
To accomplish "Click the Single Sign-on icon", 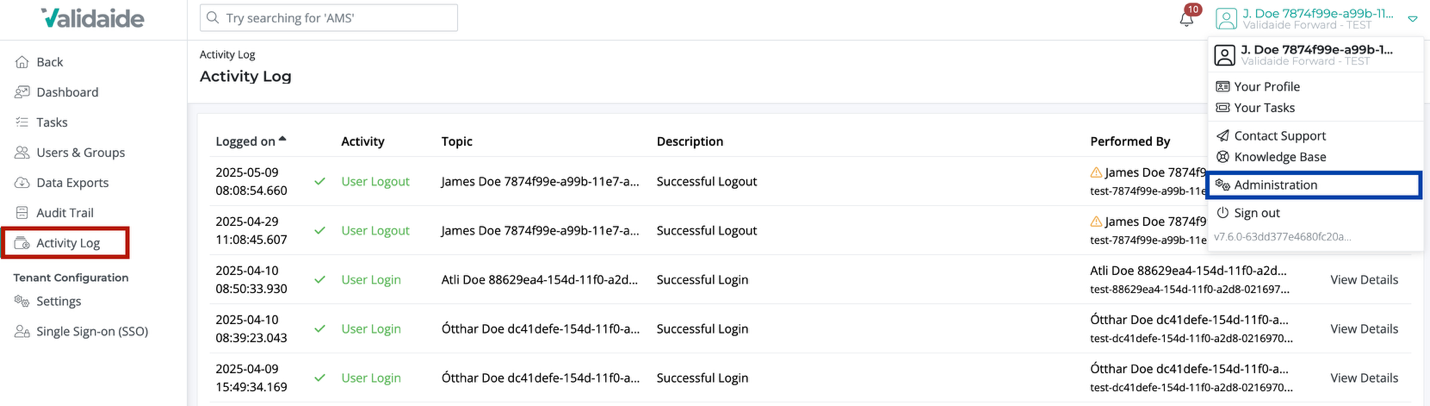I will coord(22,331).
